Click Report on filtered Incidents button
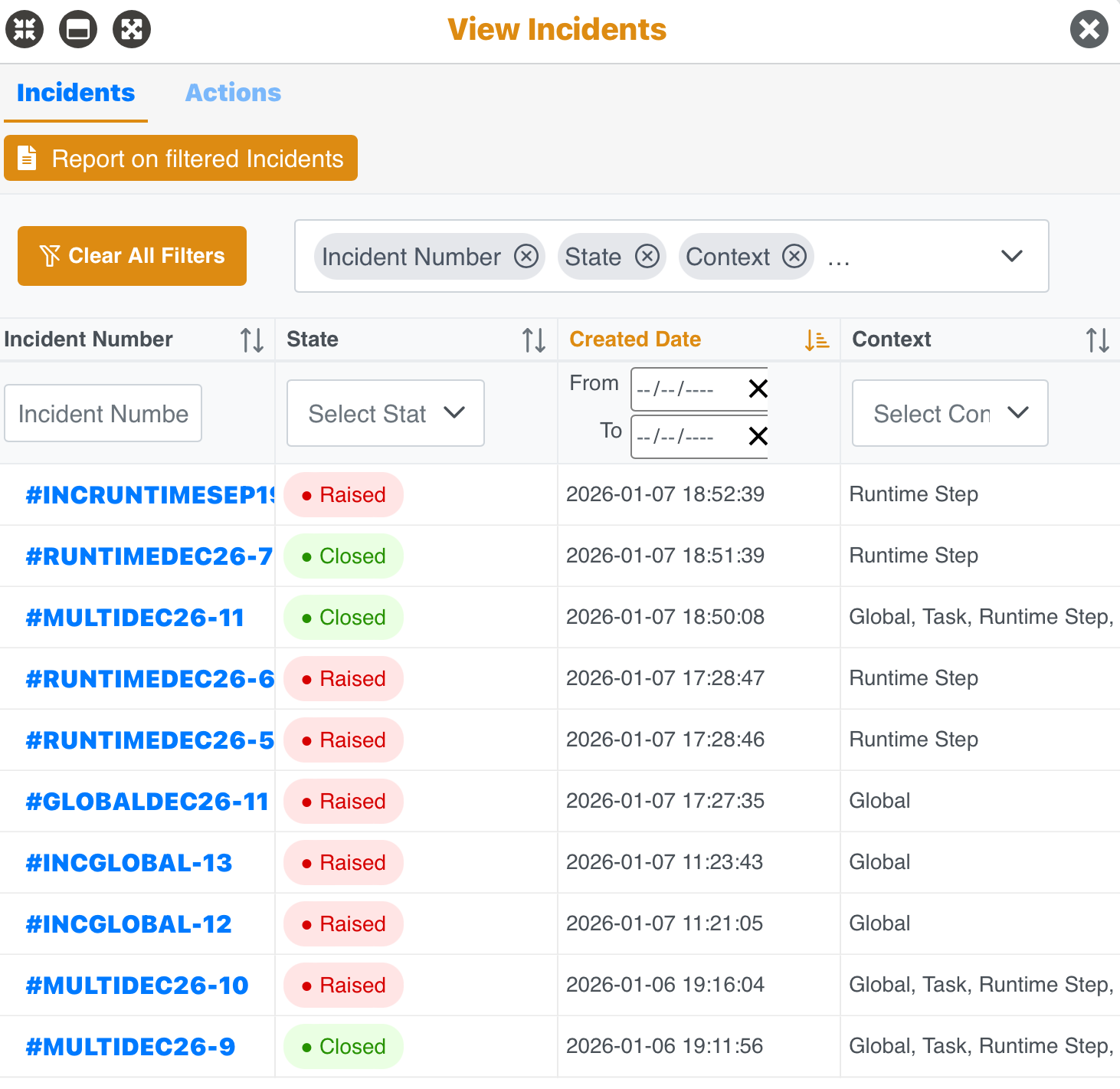The width and height of the screenshot is (1120, 1089). [181, 159]
